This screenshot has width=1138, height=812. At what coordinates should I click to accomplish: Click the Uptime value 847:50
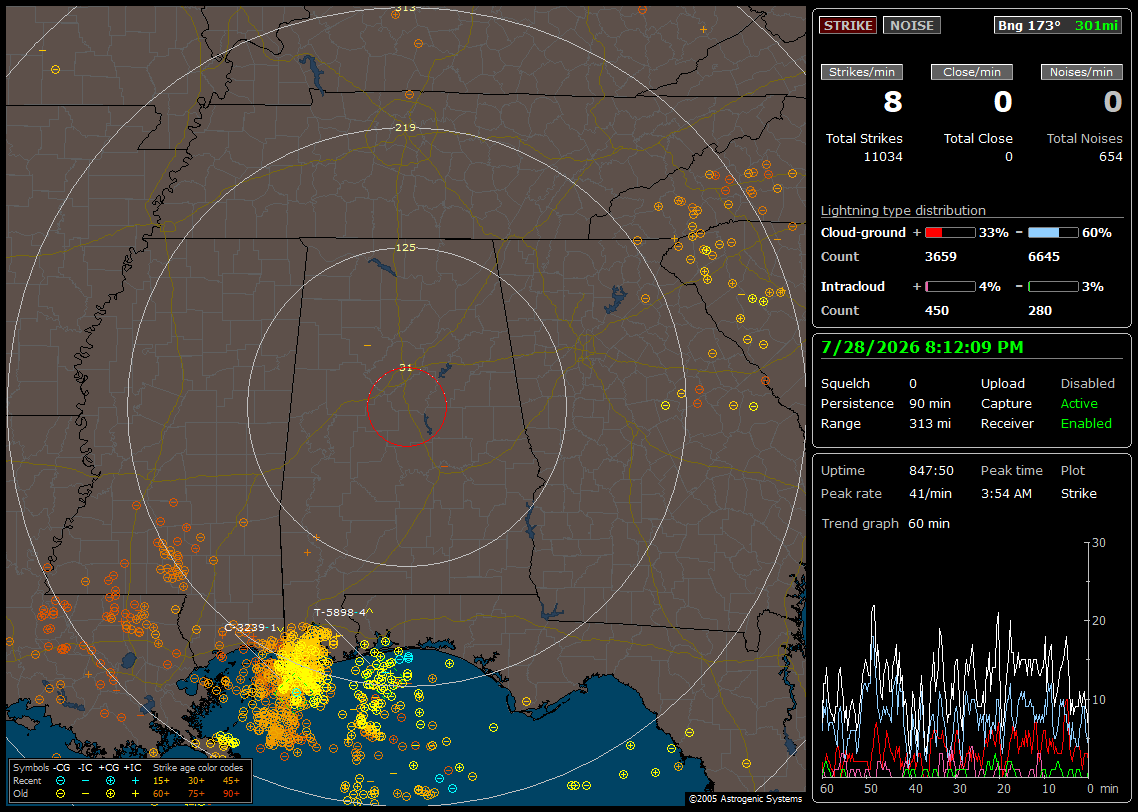(x=931, y=471)
